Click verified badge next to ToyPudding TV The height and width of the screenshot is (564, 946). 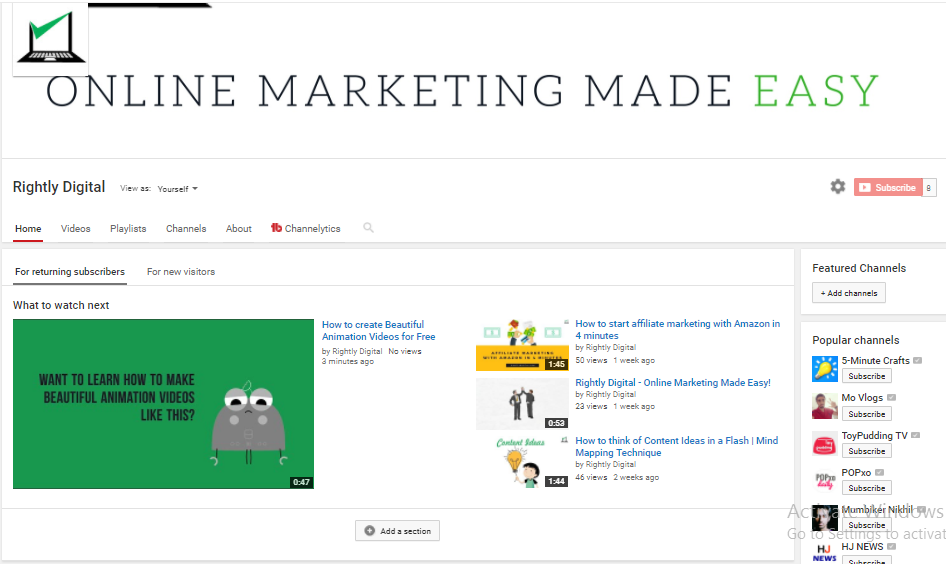click(915, 435)
